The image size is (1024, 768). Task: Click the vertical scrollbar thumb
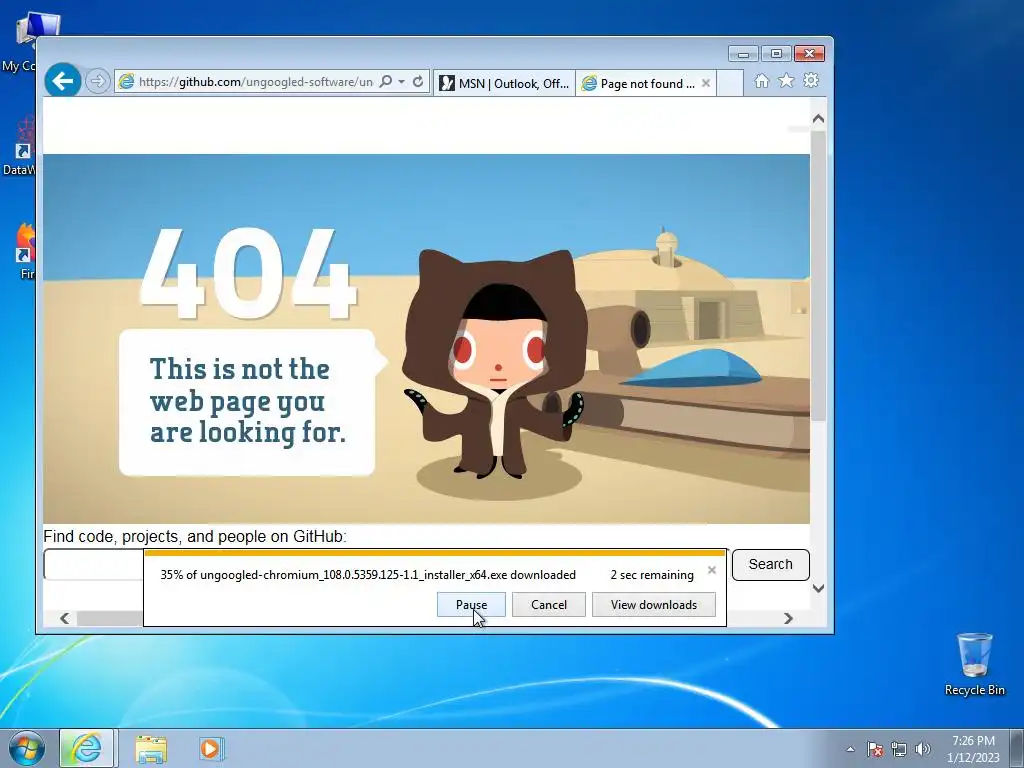point(818,276)
